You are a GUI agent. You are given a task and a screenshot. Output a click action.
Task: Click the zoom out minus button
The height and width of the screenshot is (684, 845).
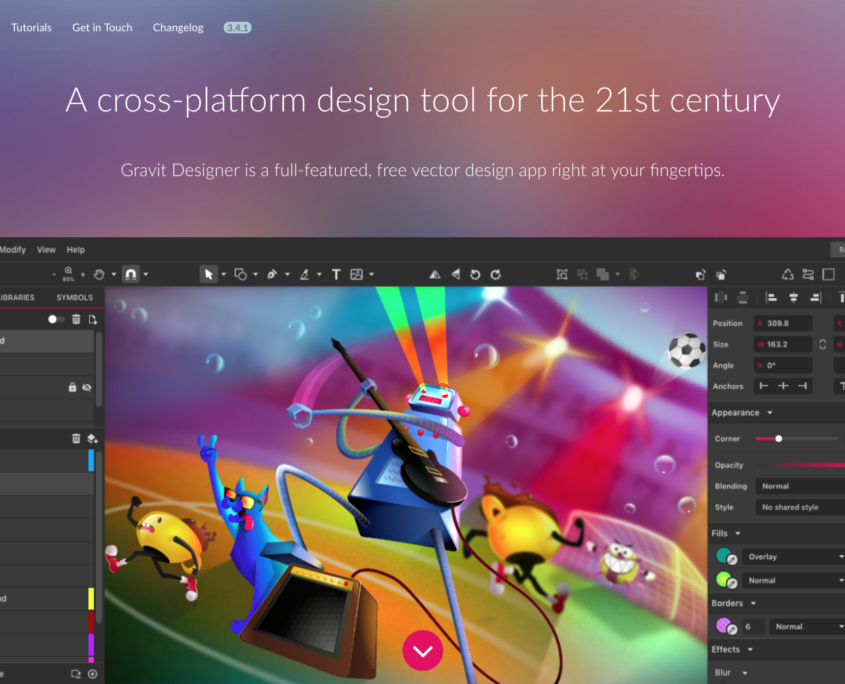(x=54, y=275)
